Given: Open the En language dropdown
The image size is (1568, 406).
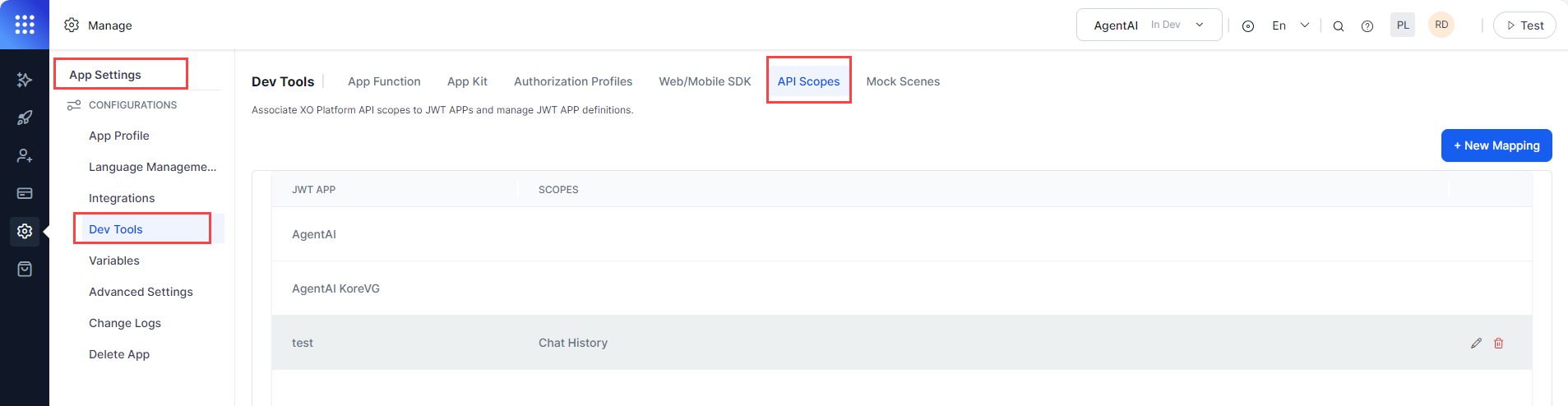Looking at the screenshot, I should (1289, 25).
